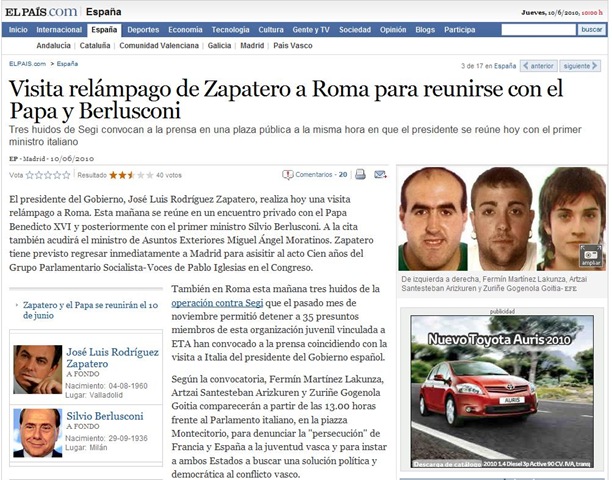Click the three fugitives photo
612x480 pixels.
[x=502, y=219]
